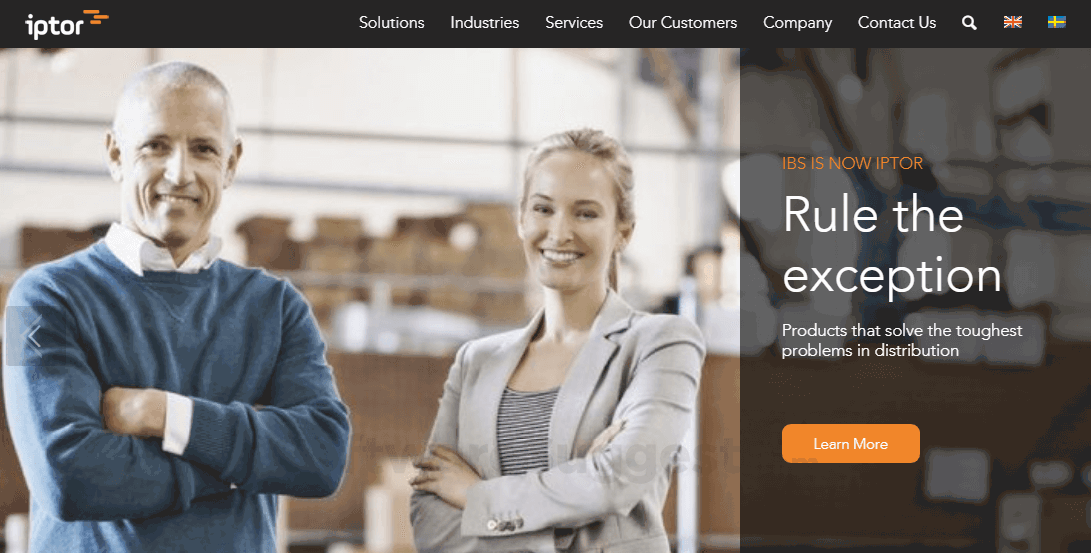Click the IBS IS NOW IPTOR tagline
1091x553 pixels.
(852, 163)
